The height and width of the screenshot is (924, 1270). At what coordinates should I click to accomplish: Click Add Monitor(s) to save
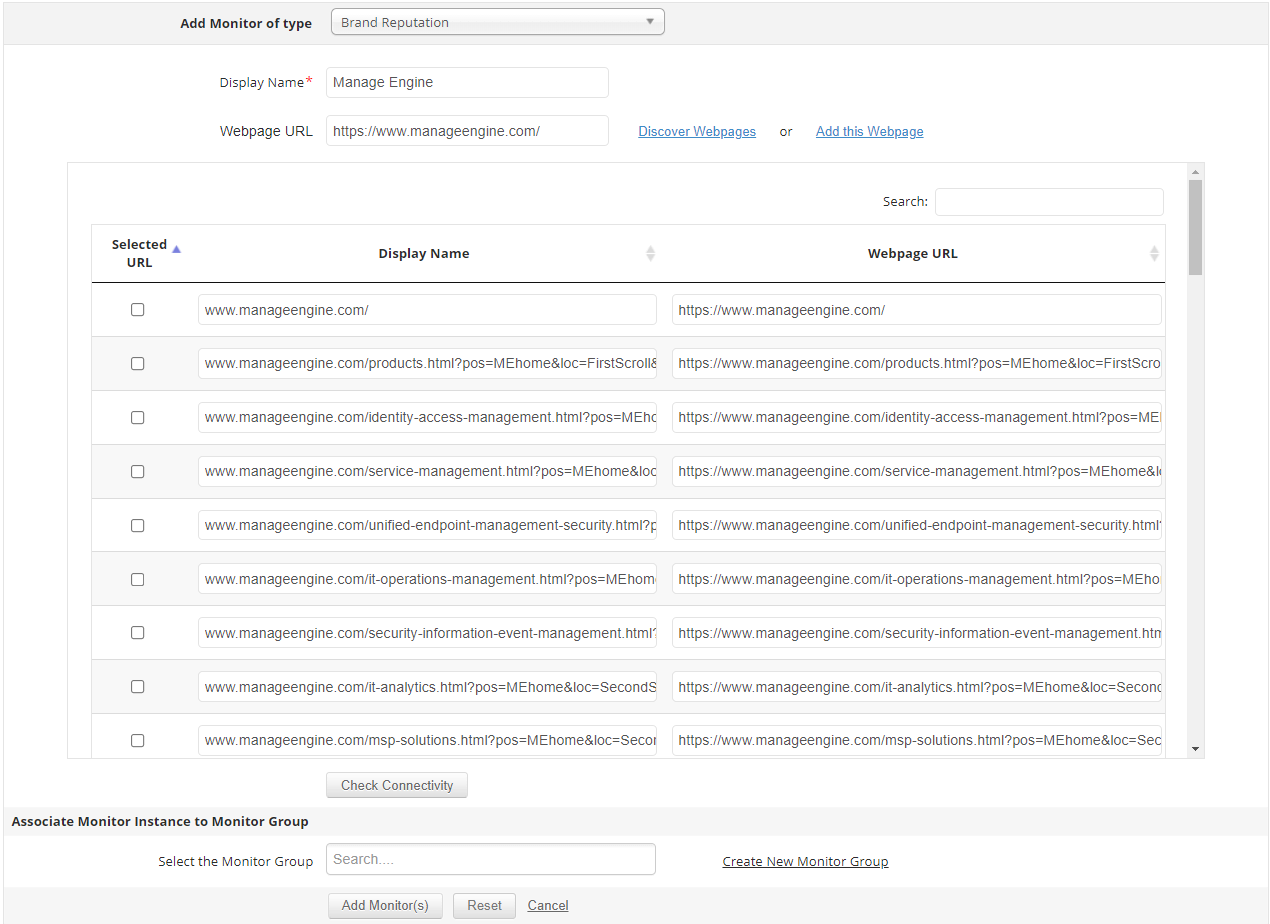(x=385, y=905)
